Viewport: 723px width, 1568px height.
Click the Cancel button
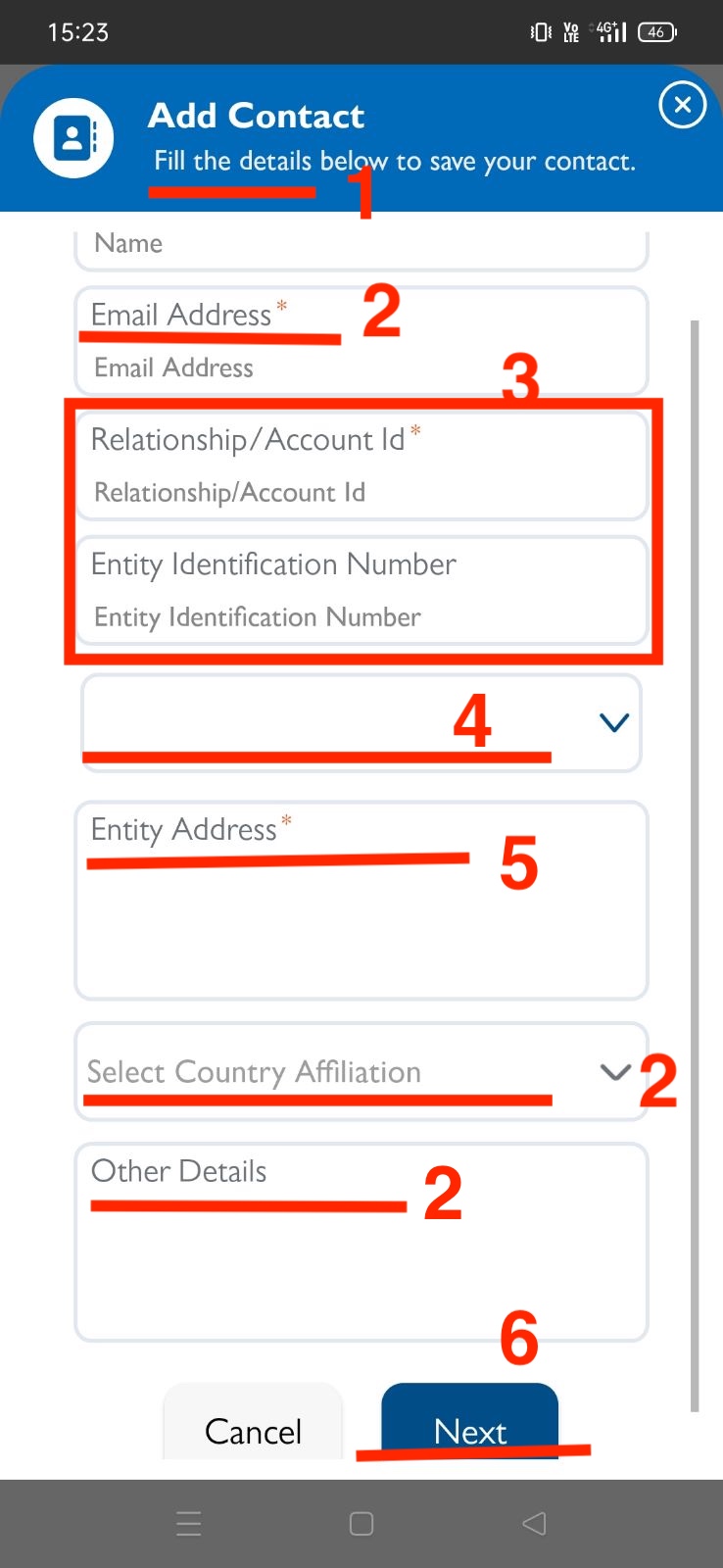click(253, 1422)
